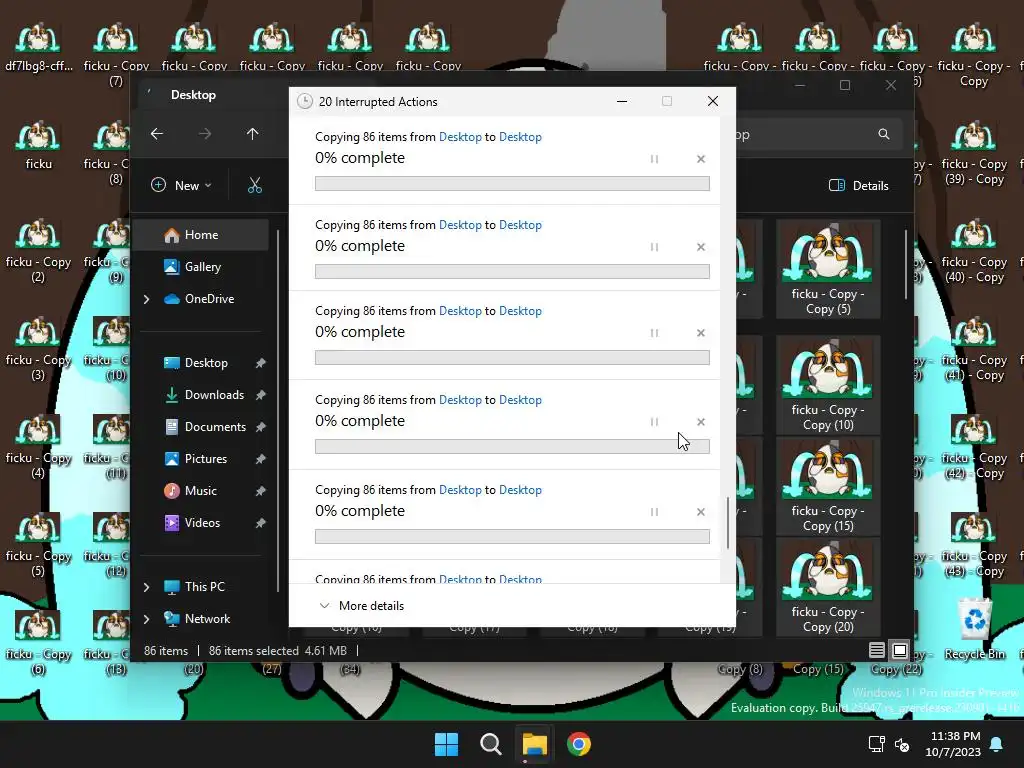Select ficku - Copy (2) desktop icon
The width and height of the screenshot is (1024, 768).
39,251
